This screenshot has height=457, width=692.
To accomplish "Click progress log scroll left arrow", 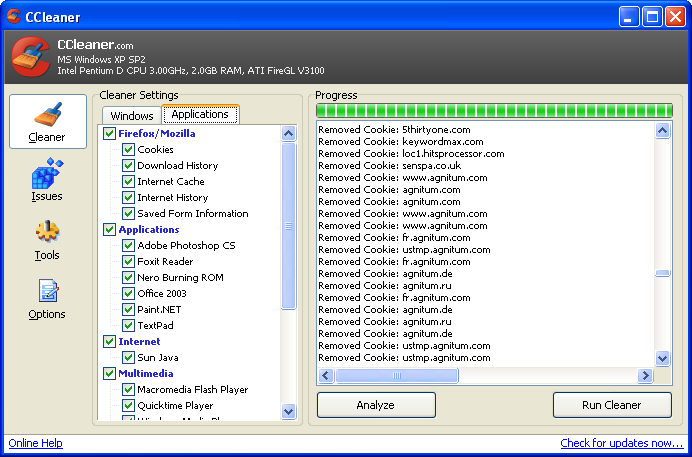I will click(326, 375).
